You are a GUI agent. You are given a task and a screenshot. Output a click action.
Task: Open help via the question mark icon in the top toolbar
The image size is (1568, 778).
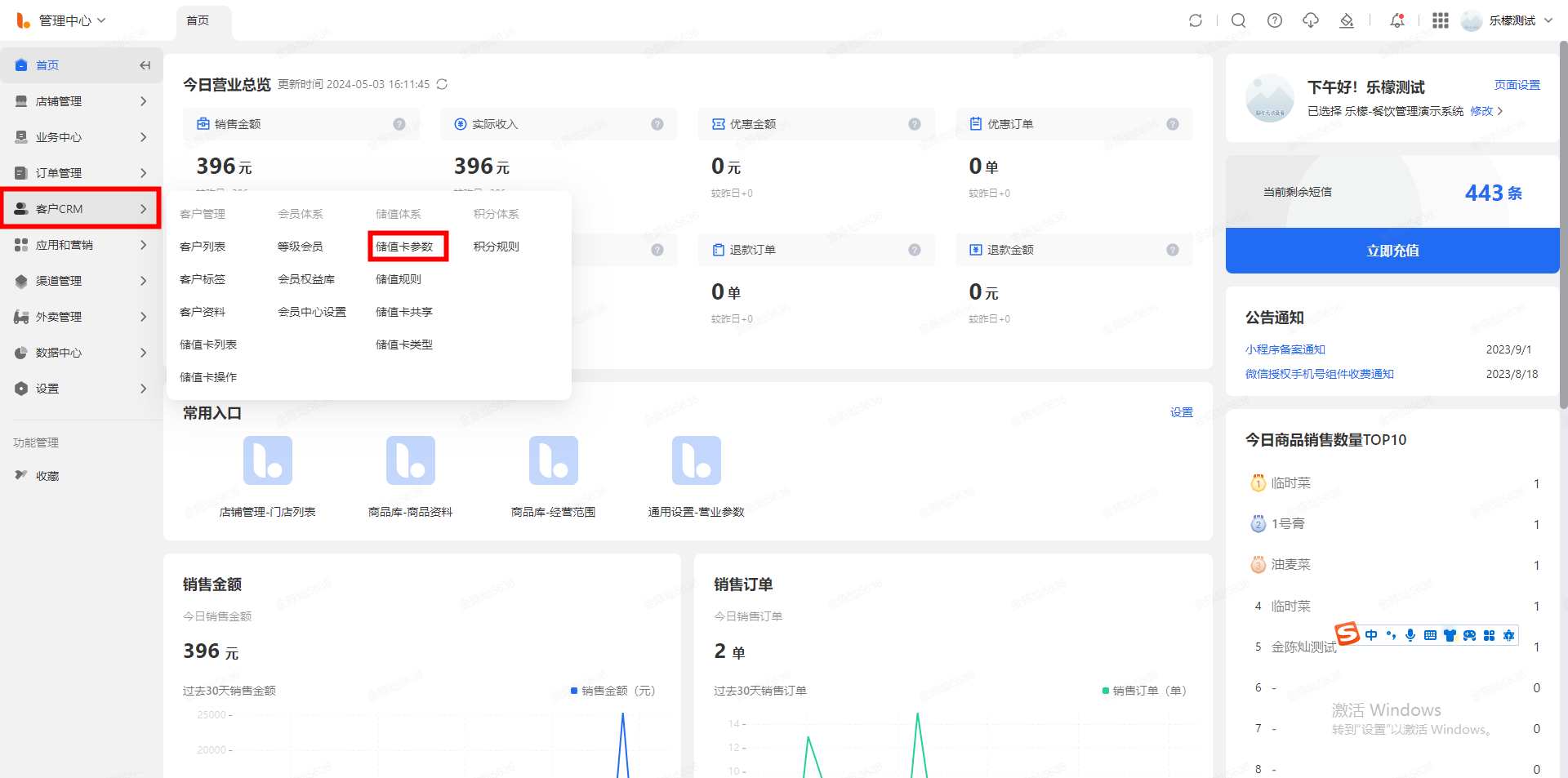pos(1275,20)
